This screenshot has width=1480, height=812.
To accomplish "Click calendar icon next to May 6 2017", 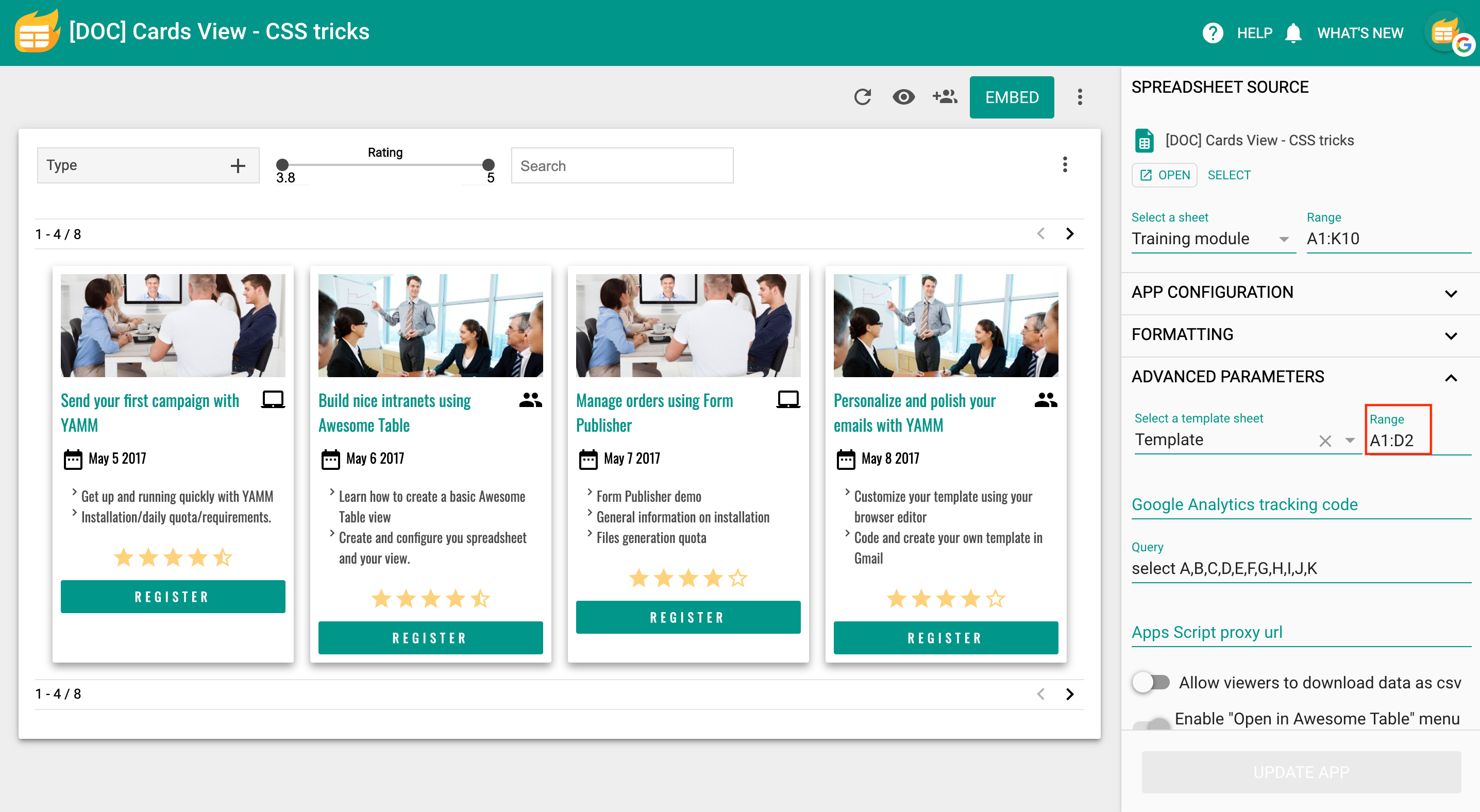I will [330, 460].
